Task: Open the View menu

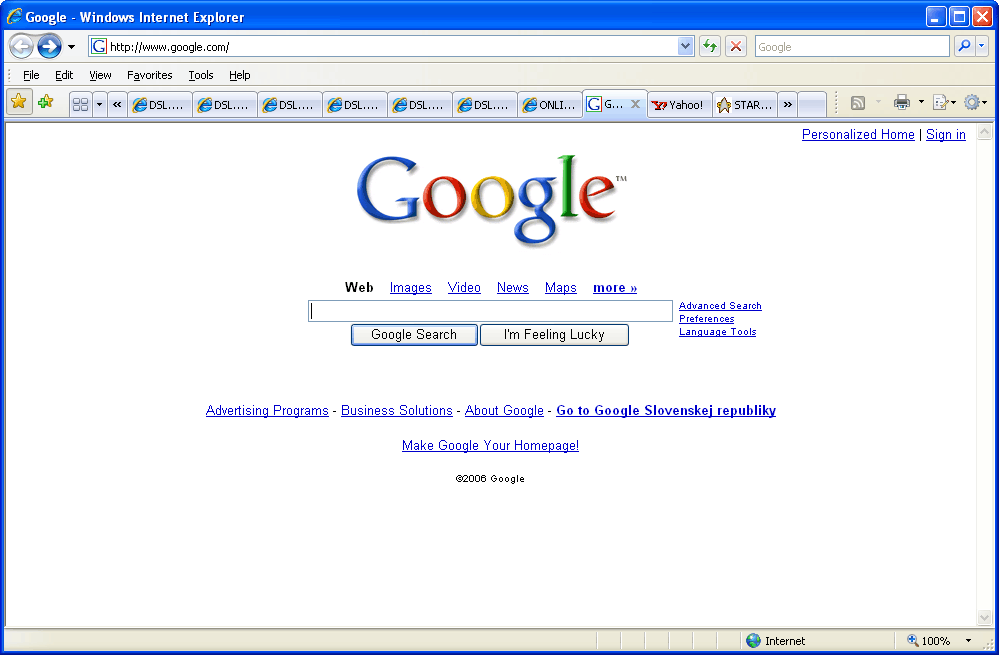Action: click(100, 75)
